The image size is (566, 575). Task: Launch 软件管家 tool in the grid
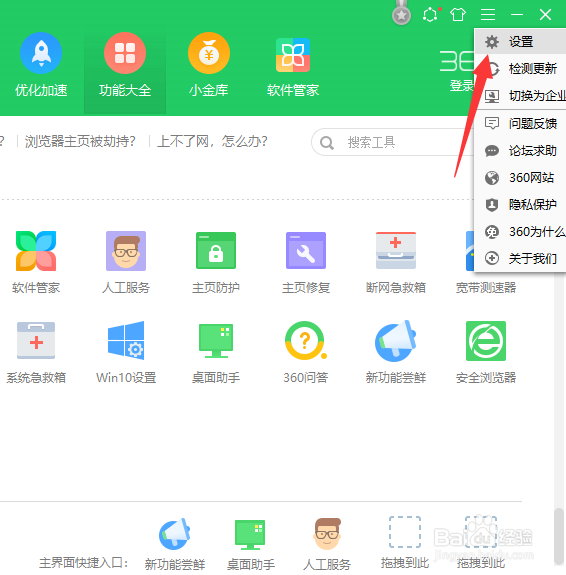pyautogui.click(x=36, y=262)
